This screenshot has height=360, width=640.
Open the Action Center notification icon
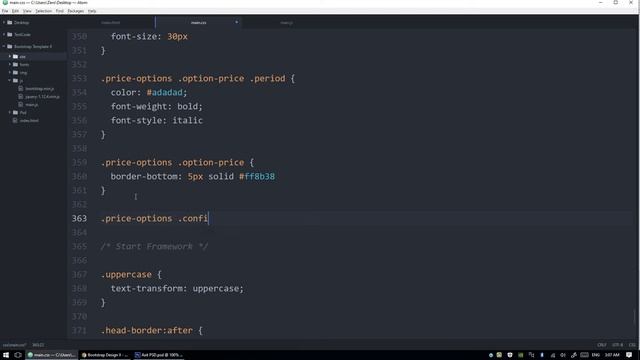tap(629, 355)
